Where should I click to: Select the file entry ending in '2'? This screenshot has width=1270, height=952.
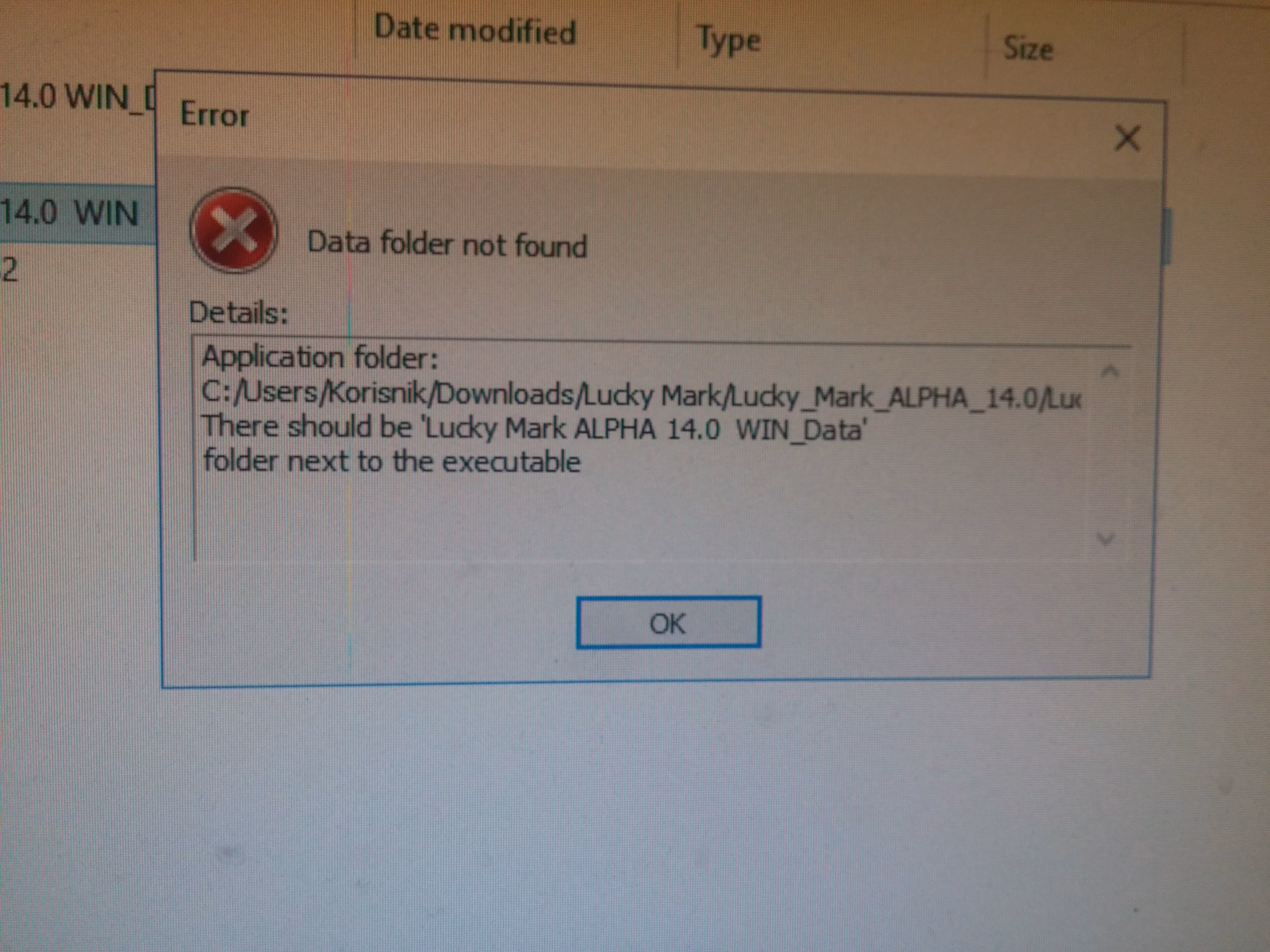(x=9, y=270)
